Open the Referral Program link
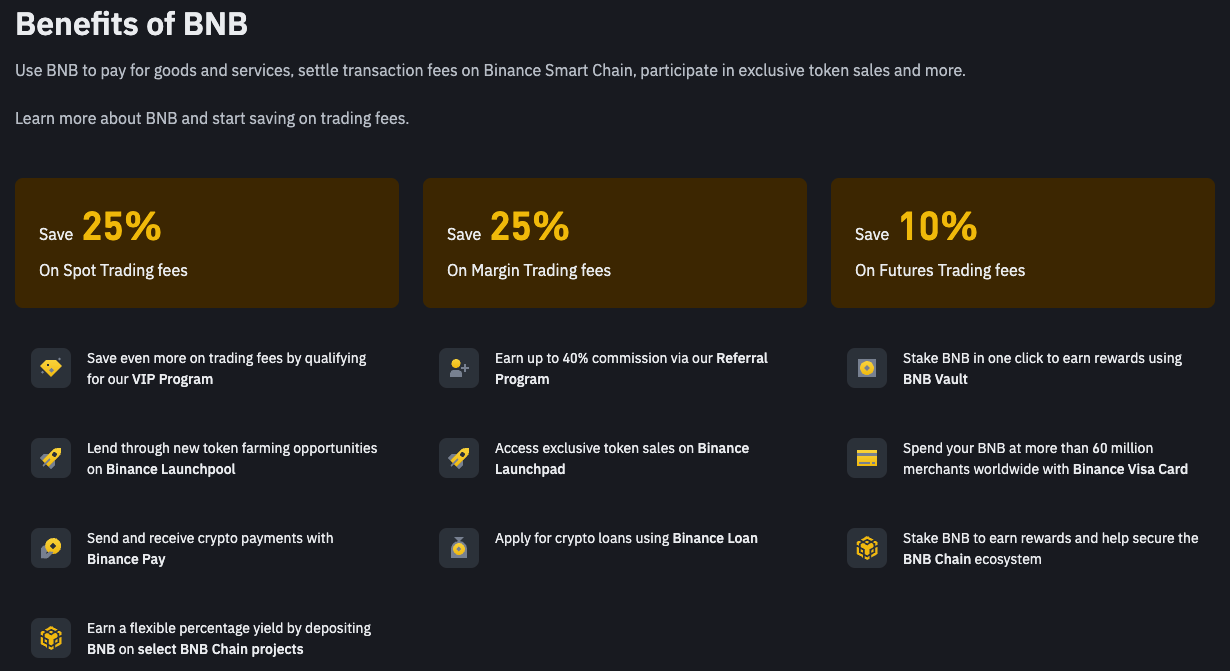Screen dimensions: 1230x671 tap(632, 369)
